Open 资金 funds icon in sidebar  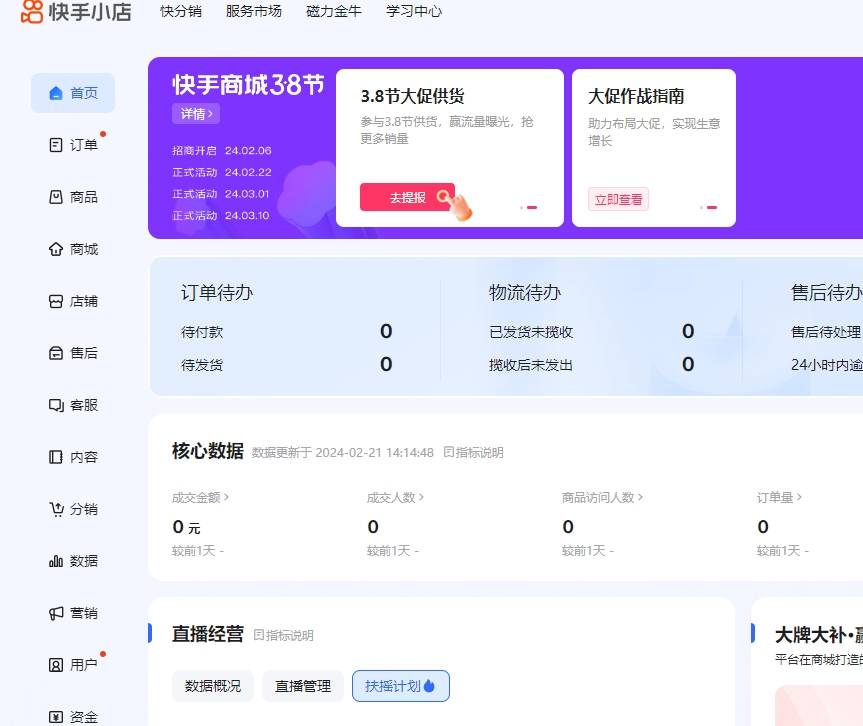pyautogui.click(x=56, y=717)
